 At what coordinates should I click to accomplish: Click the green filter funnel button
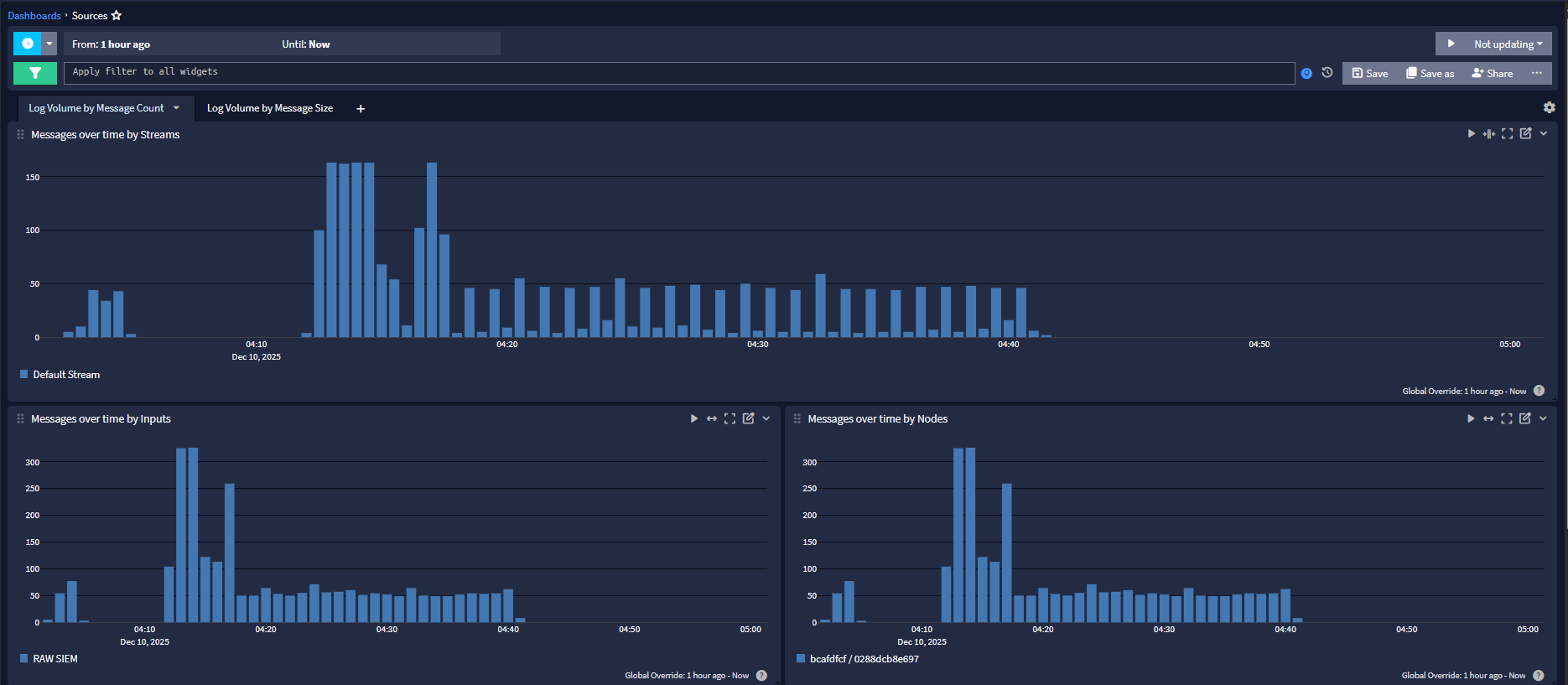35,73
